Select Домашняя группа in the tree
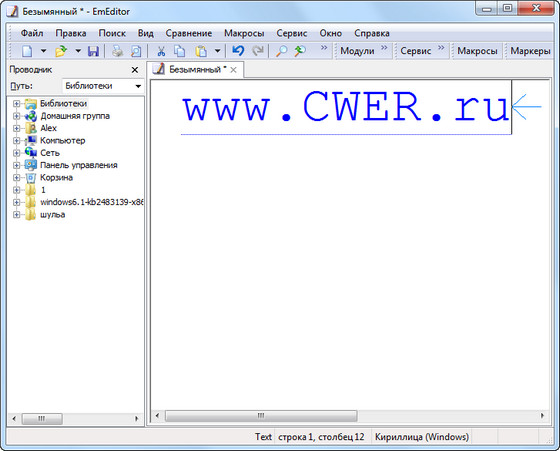Viewport: 560px width, 451px height. tap(75, 116)
